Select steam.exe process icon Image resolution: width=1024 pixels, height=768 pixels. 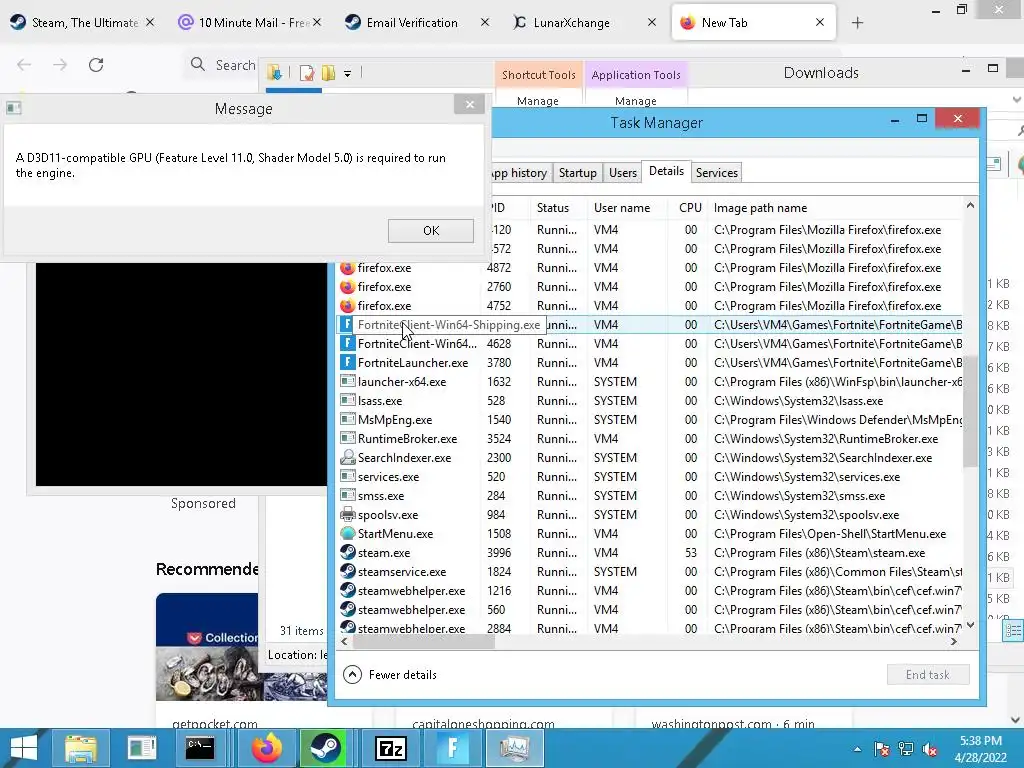pyautogui.click(x=347, y=552)
